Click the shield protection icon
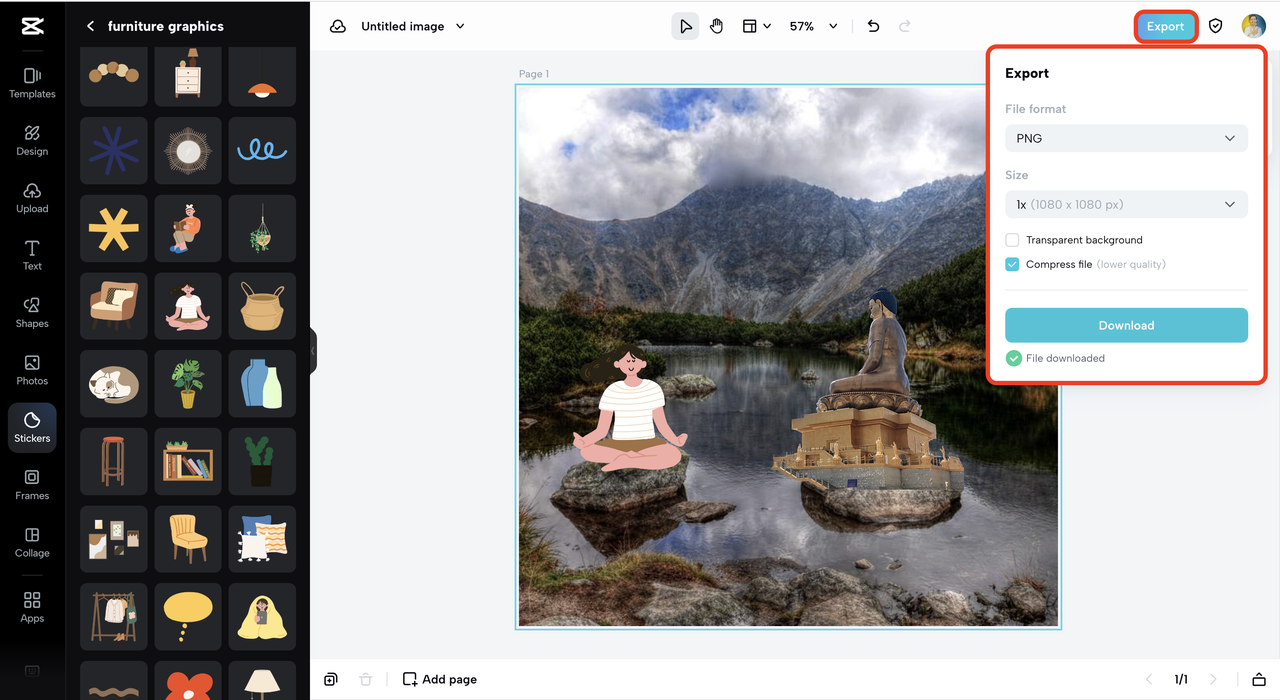This screenshot has height=700, width=1280. click(x=1216, y=26)
